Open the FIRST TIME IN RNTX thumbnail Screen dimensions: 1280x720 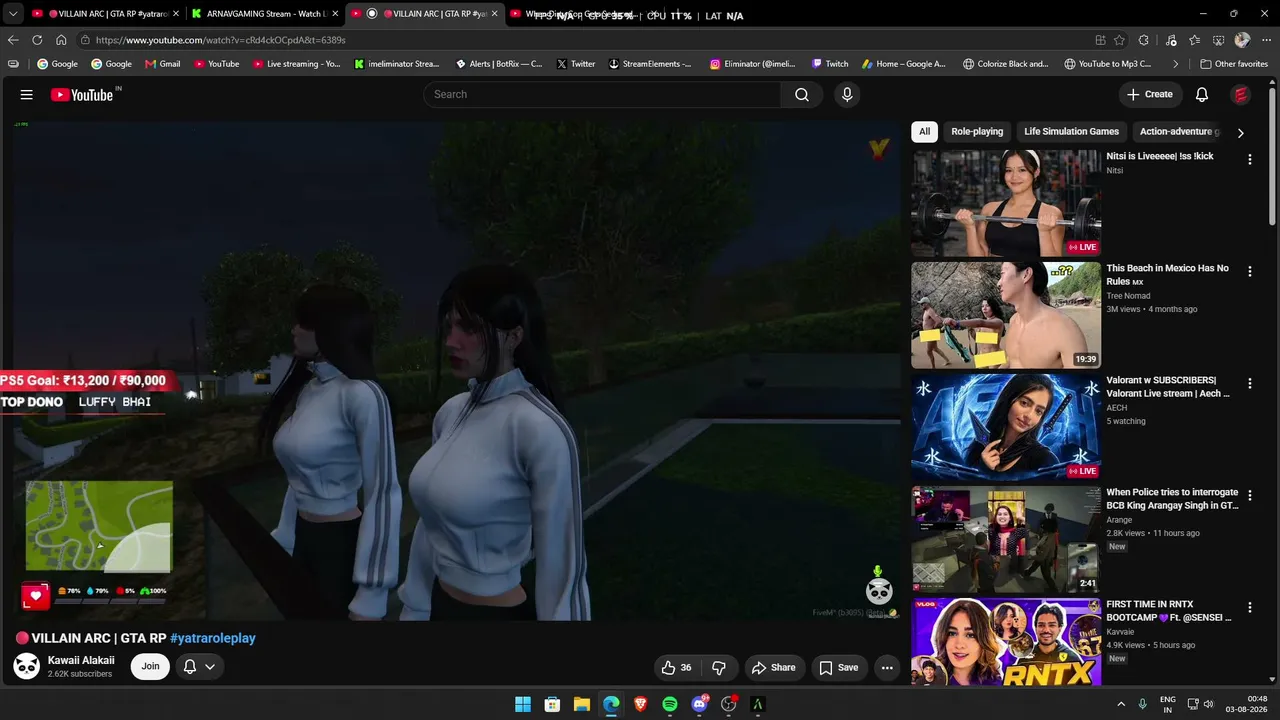(x=1006, y=642)
